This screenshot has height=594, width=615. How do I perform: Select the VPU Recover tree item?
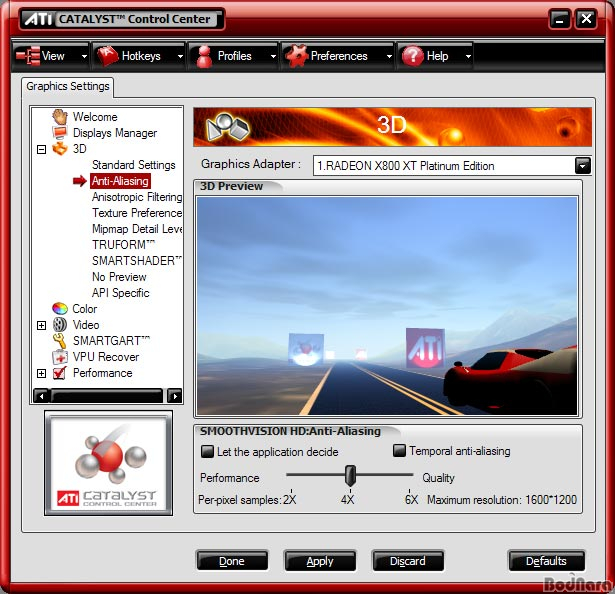(106, 357)
